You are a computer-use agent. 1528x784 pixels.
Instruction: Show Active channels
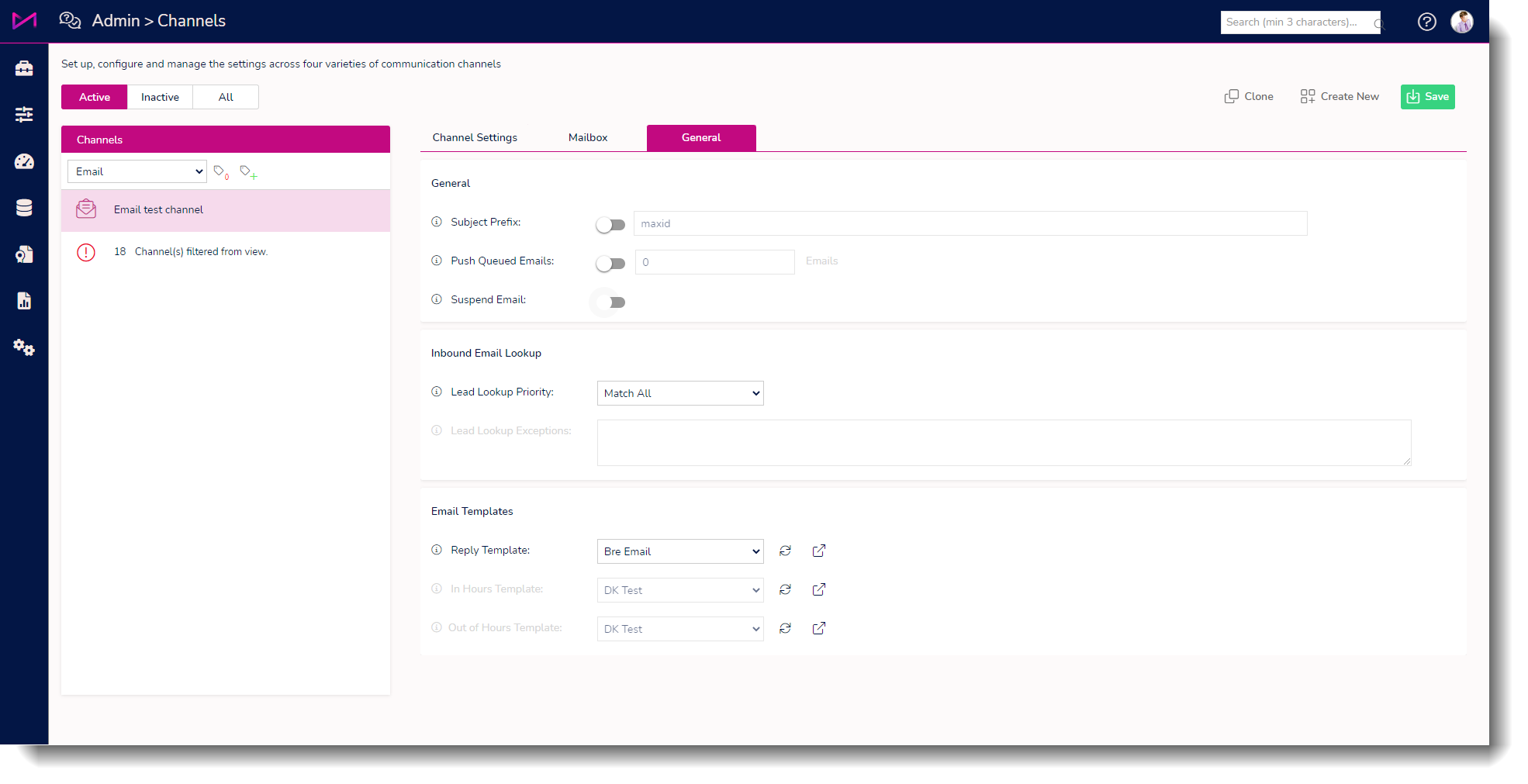95,97
